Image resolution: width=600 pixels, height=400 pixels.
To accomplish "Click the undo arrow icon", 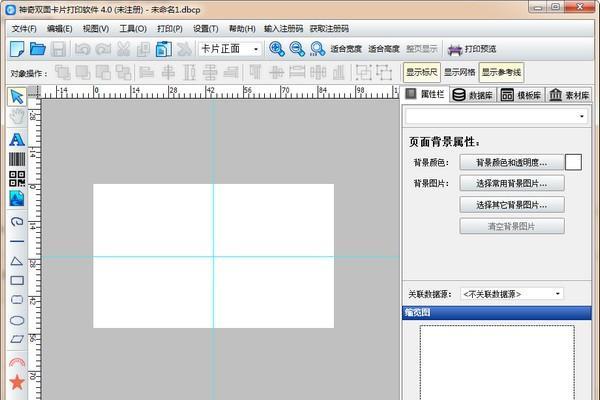I will [82, 49].
